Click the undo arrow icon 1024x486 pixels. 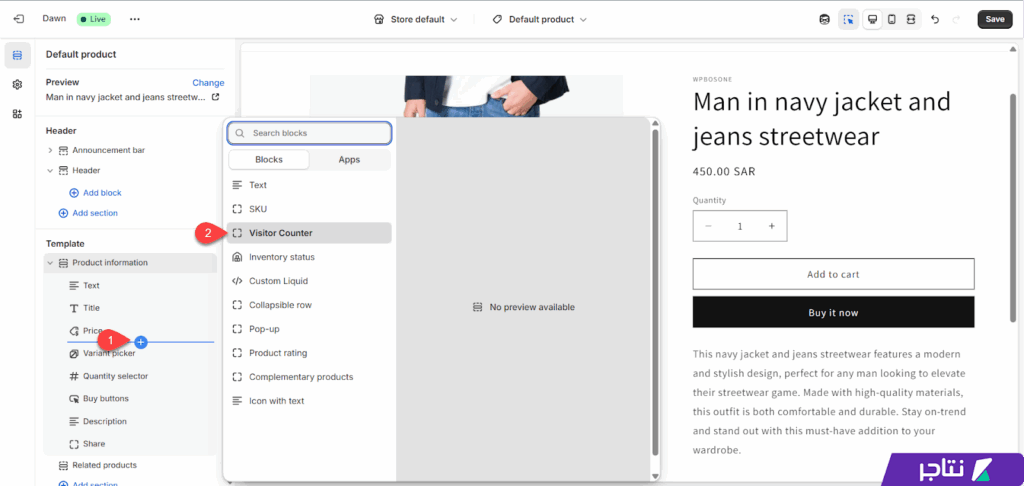tap(935, 19)
